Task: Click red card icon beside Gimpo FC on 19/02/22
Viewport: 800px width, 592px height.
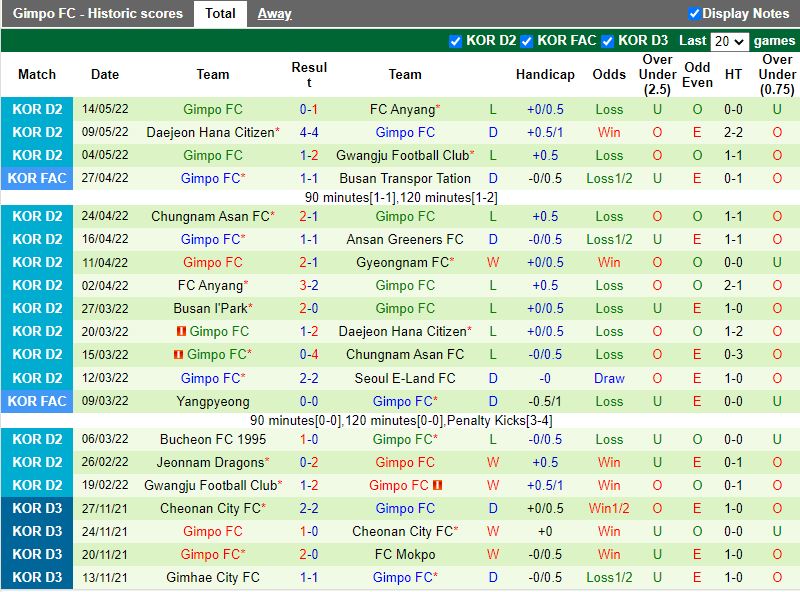Action: [438, 486]
